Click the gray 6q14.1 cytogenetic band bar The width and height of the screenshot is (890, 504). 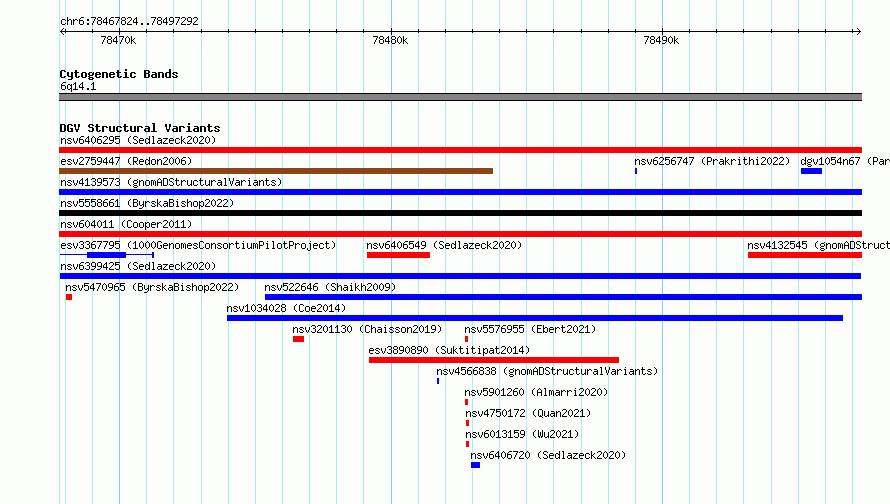coord(460,97)
